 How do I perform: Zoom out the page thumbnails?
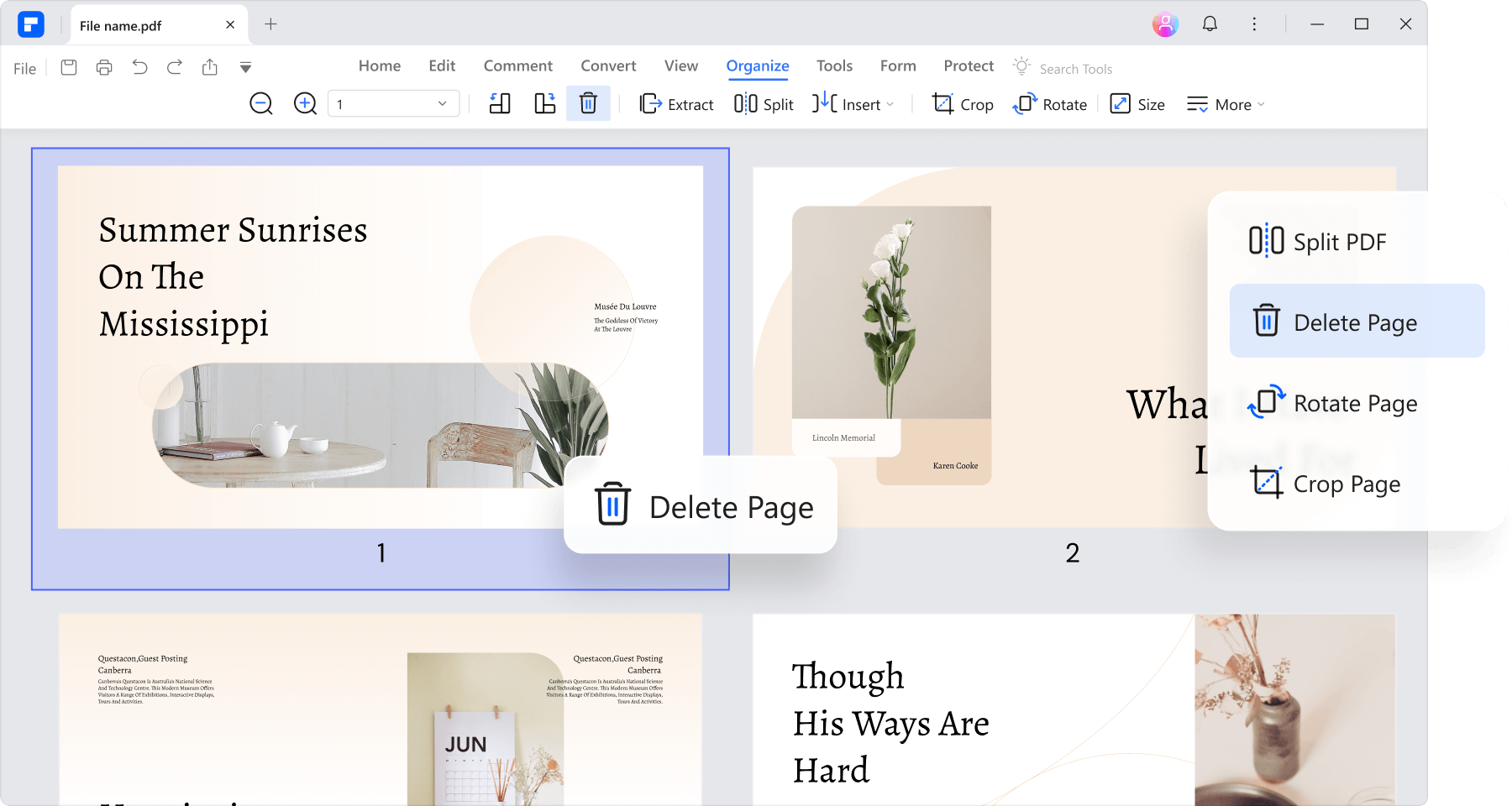click(x=261, y=104)
